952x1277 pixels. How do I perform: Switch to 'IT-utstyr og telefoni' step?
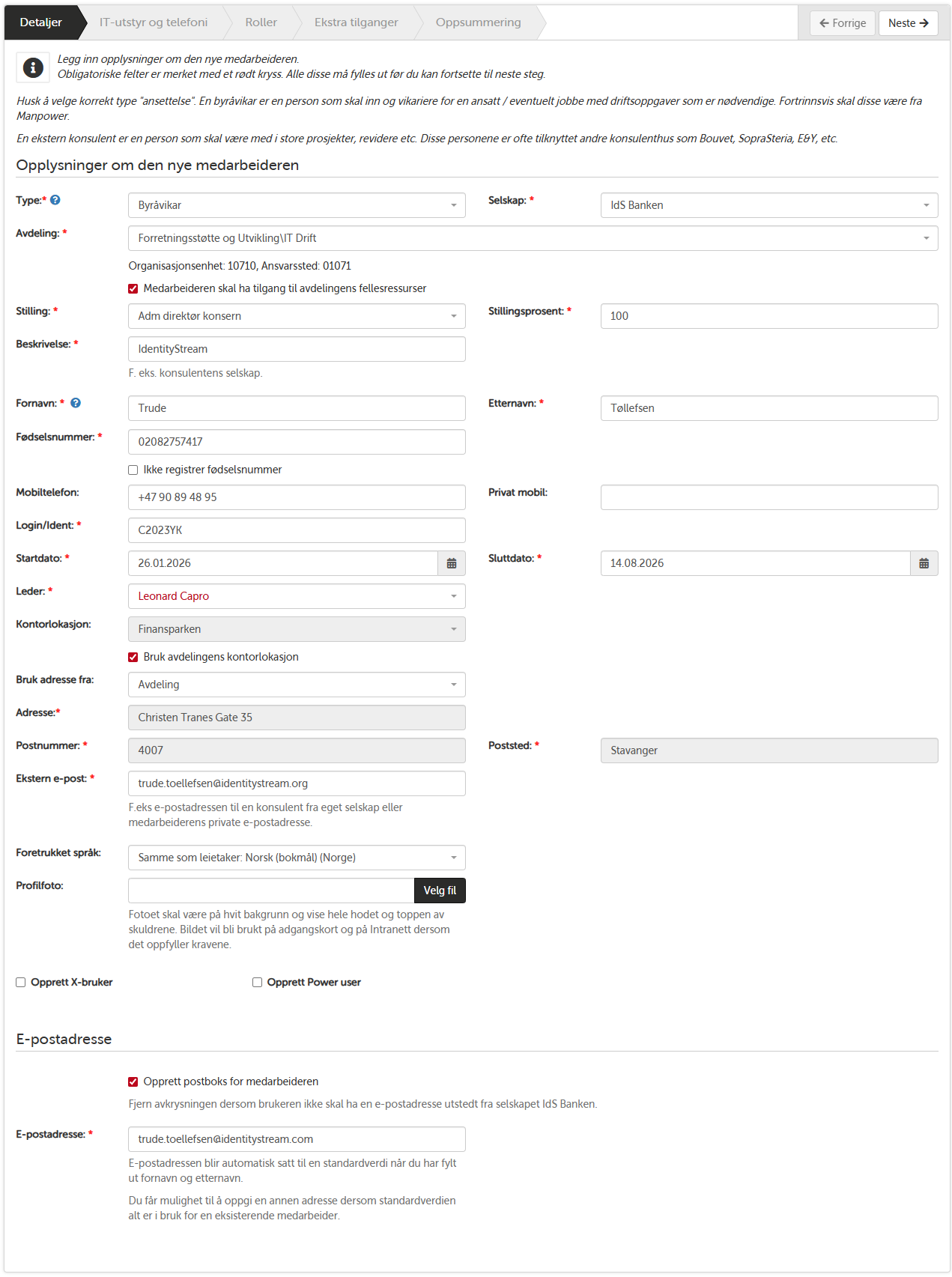(154, 22)
